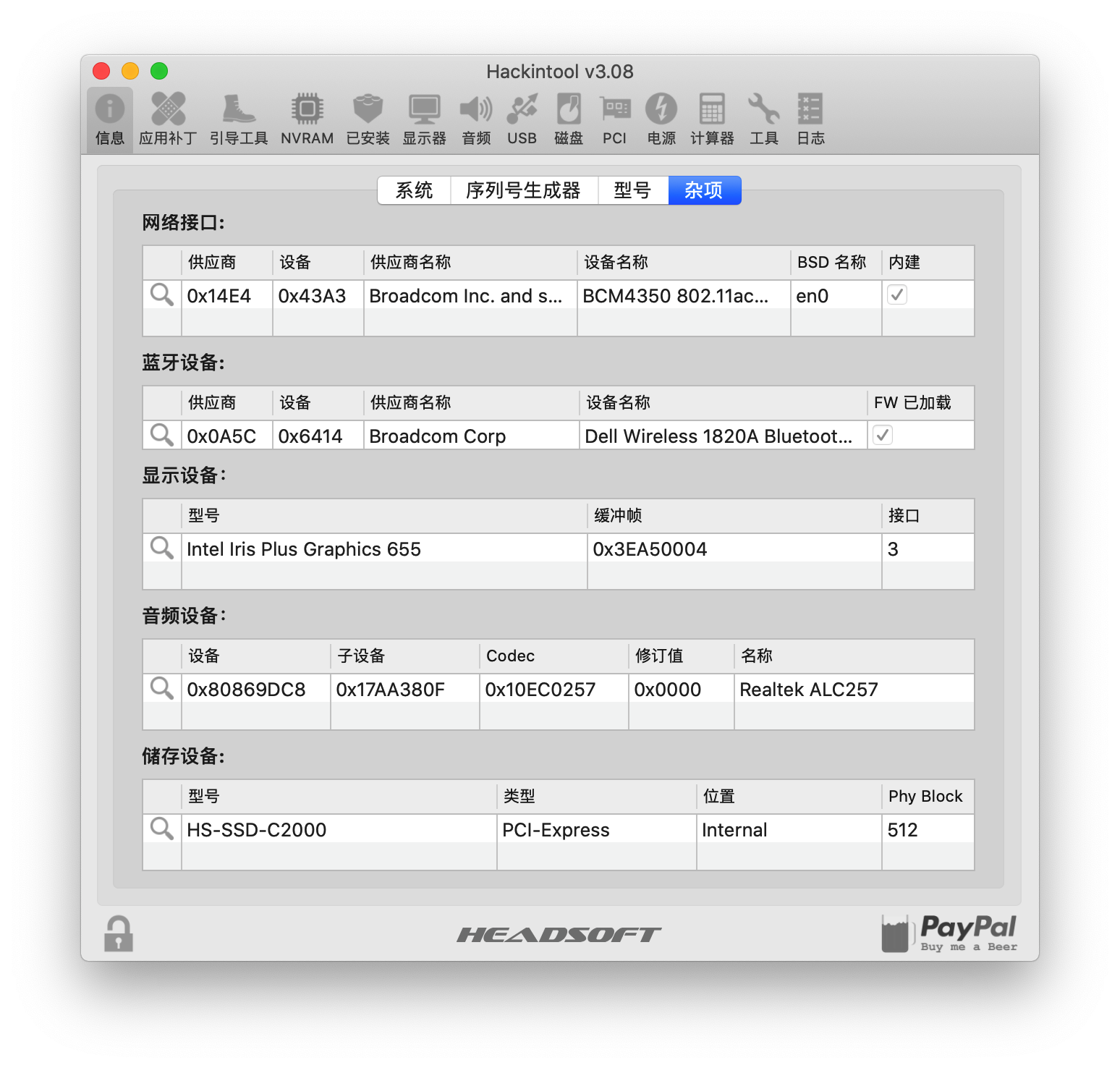The image size is (1120, 1068).
Task: Click magnifier icon in Broadcom network row
Action: (x=161, y=294)
